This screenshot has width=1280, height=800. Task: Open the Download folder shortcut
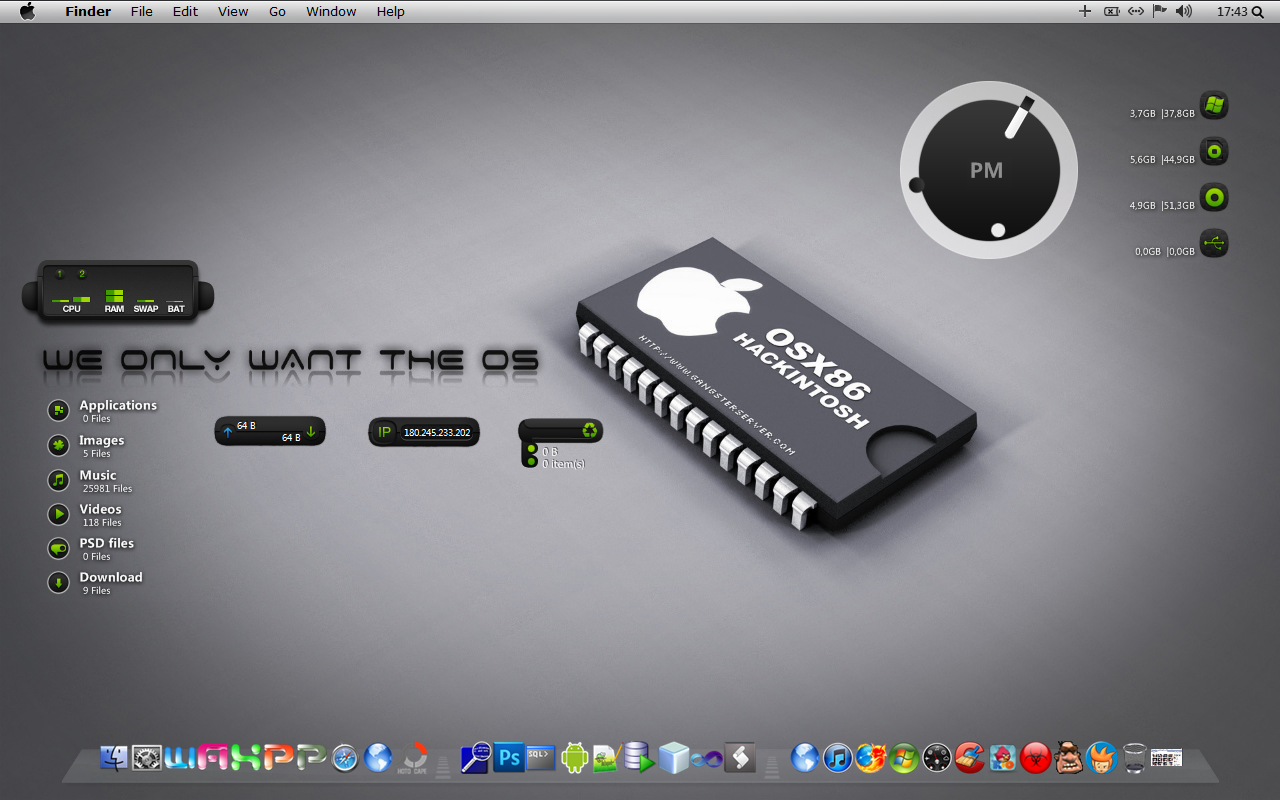coord(95,582)
